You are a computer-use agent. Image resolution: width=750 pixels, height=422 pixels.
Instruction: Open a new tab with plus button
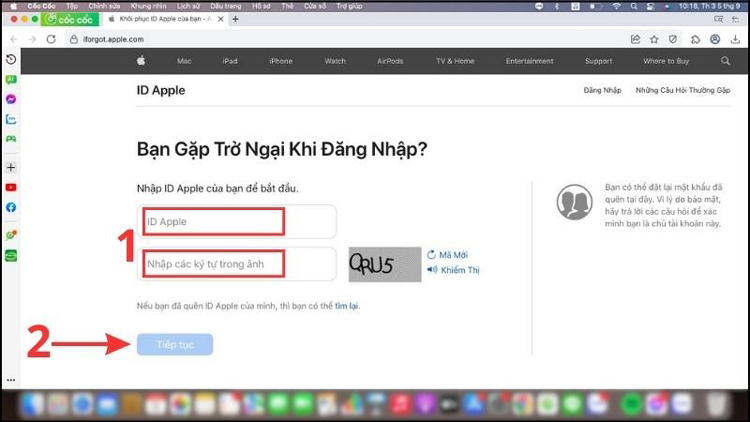point(235,19)
